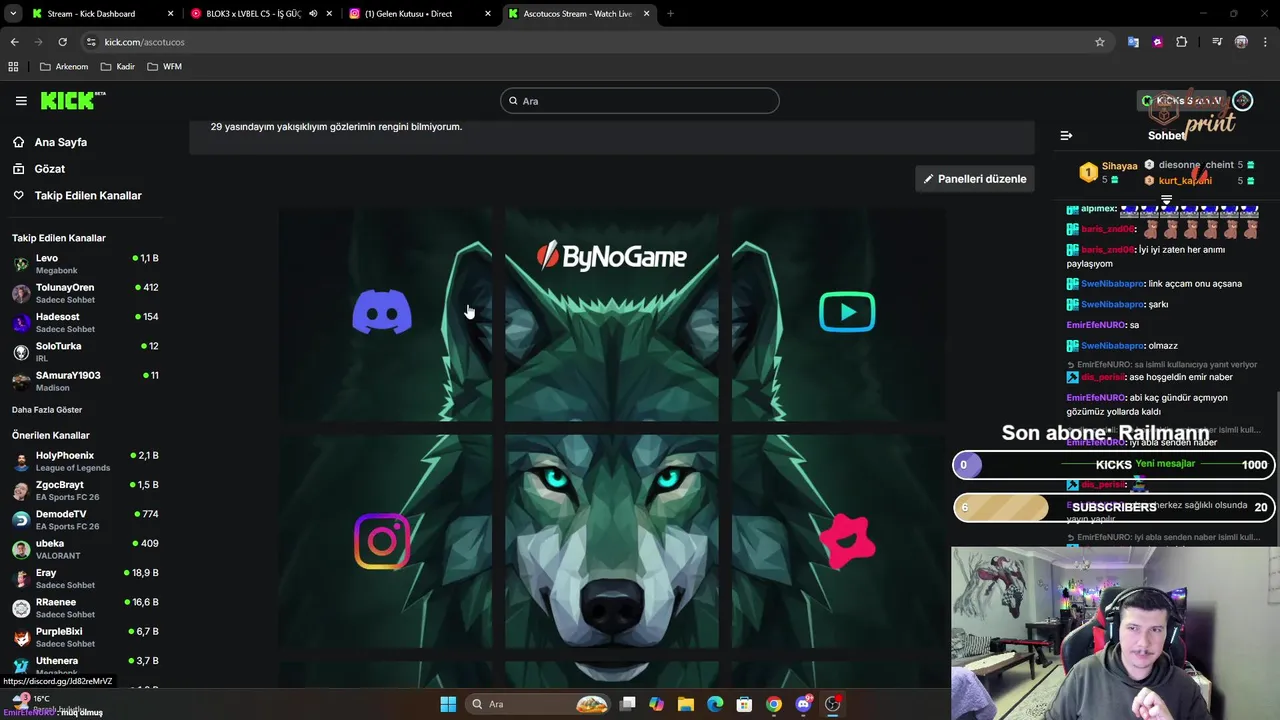Go to Kick home via logo
The height and width of the screenshot is (720, 1280).
pyautogui.click(x=72, y=101)
